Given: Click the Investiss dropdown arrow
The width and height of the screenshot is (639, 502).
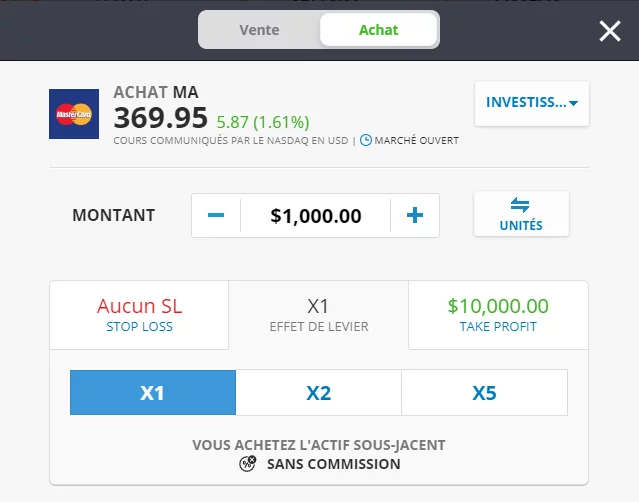Looking at the screenshot, I should coord(573,104).
